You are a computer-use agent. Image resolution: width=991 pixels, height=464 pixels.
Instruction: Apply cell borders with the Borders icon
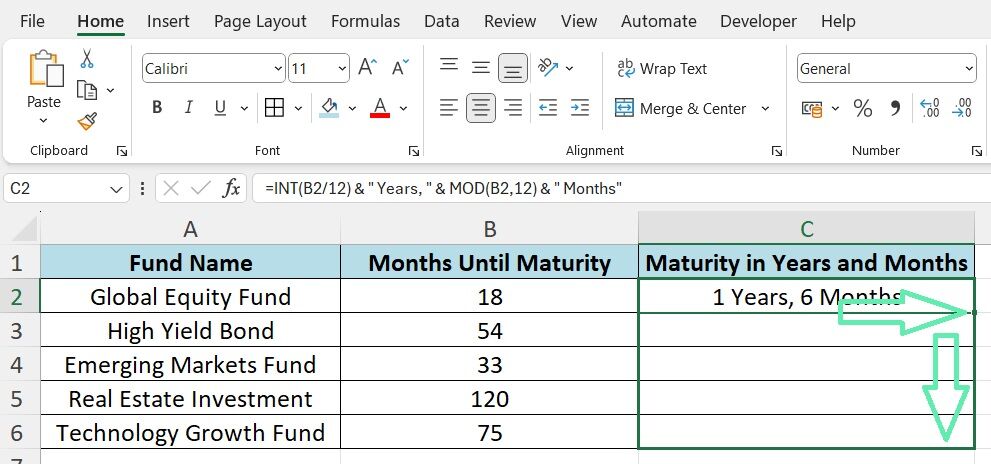(274, 108)
